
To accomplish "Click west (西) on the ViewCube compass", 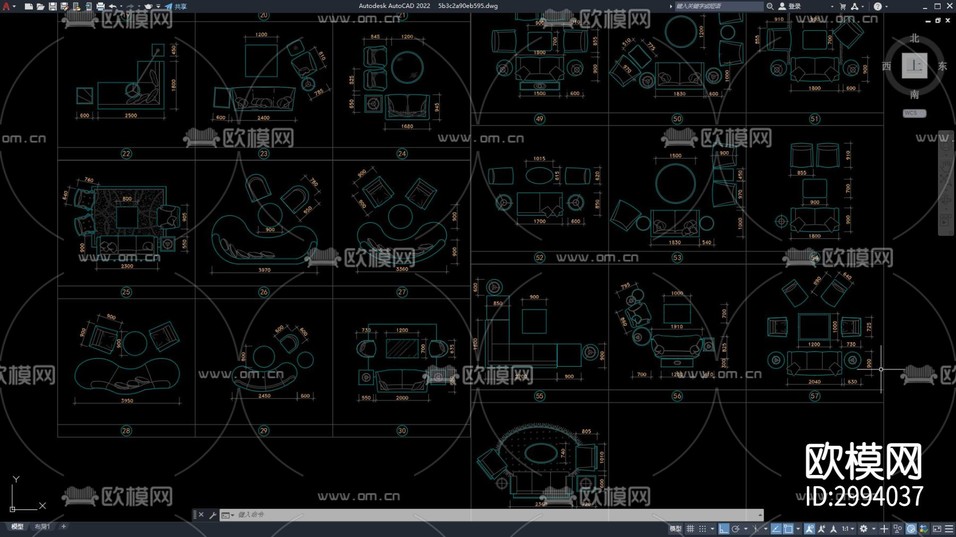I will [886, 66].
